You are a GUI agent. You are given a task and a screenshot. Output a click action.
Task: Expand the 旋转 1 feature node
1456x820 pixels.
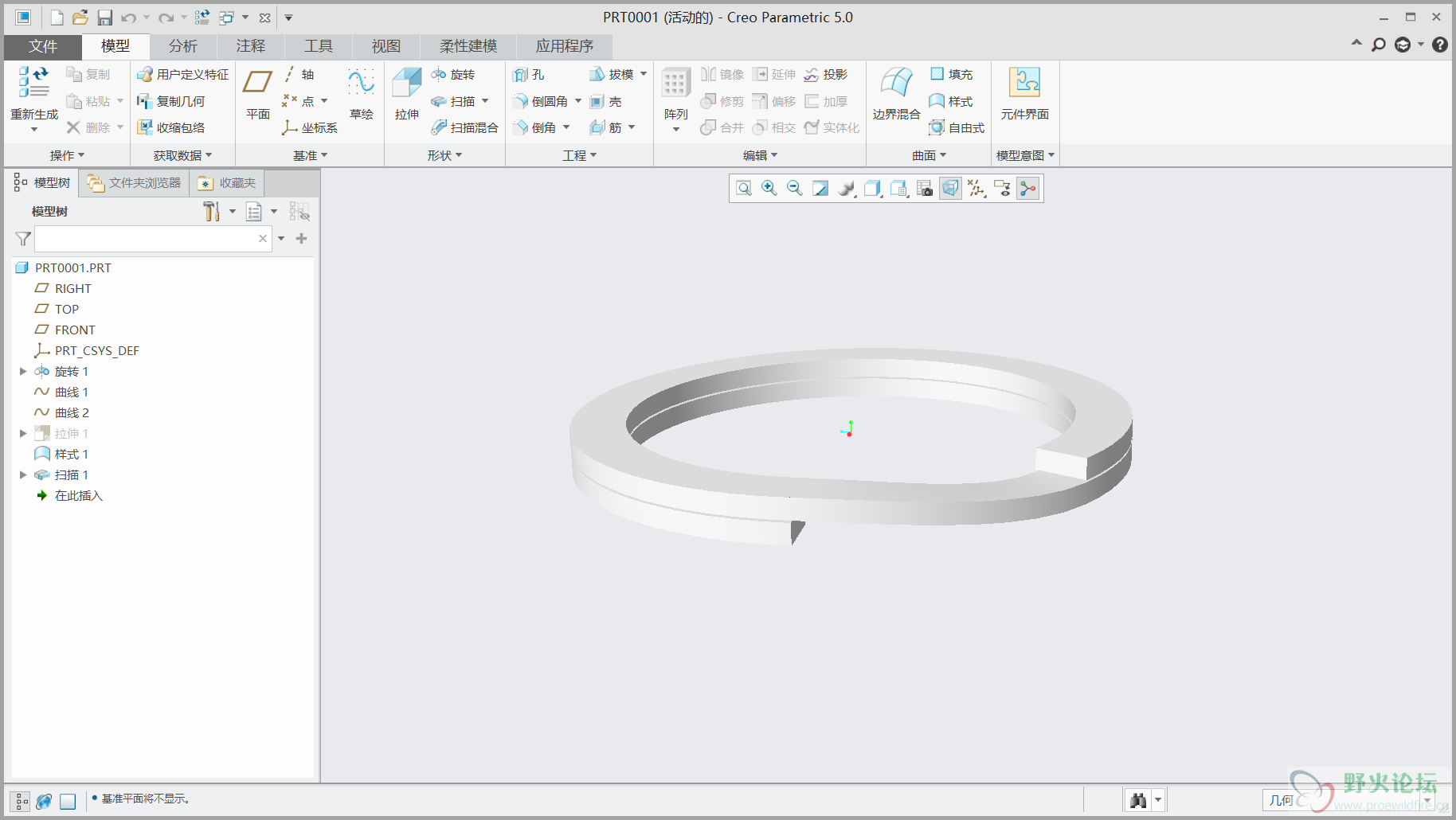[23, 371]
